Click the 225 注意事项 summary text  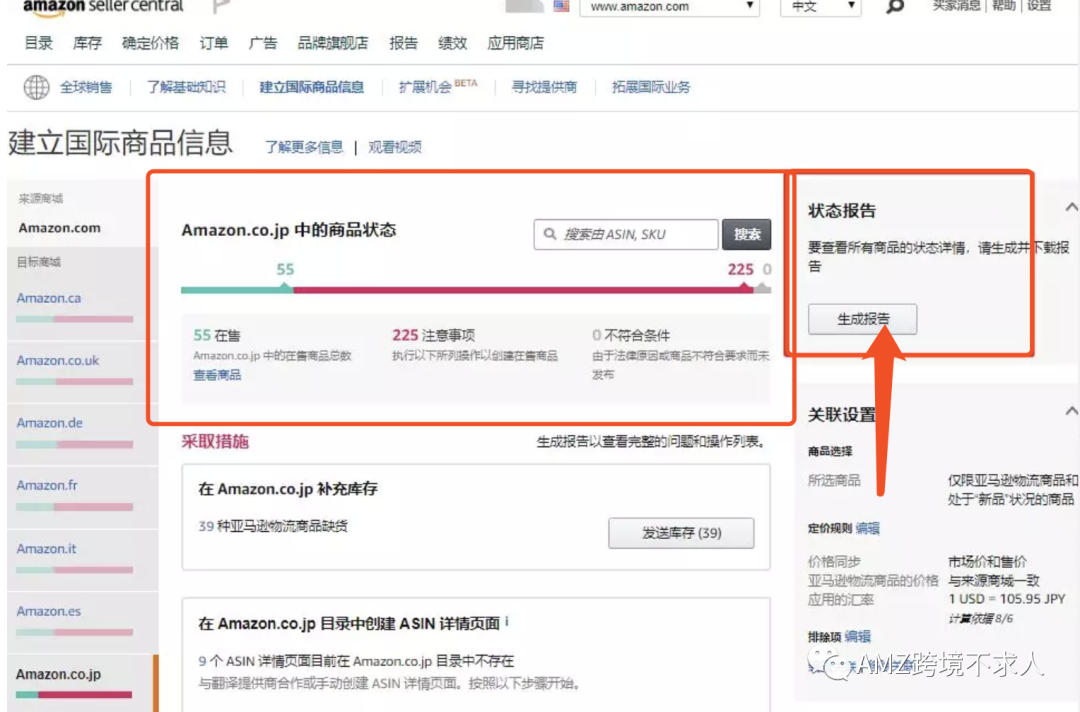click(x=433, y=335)
